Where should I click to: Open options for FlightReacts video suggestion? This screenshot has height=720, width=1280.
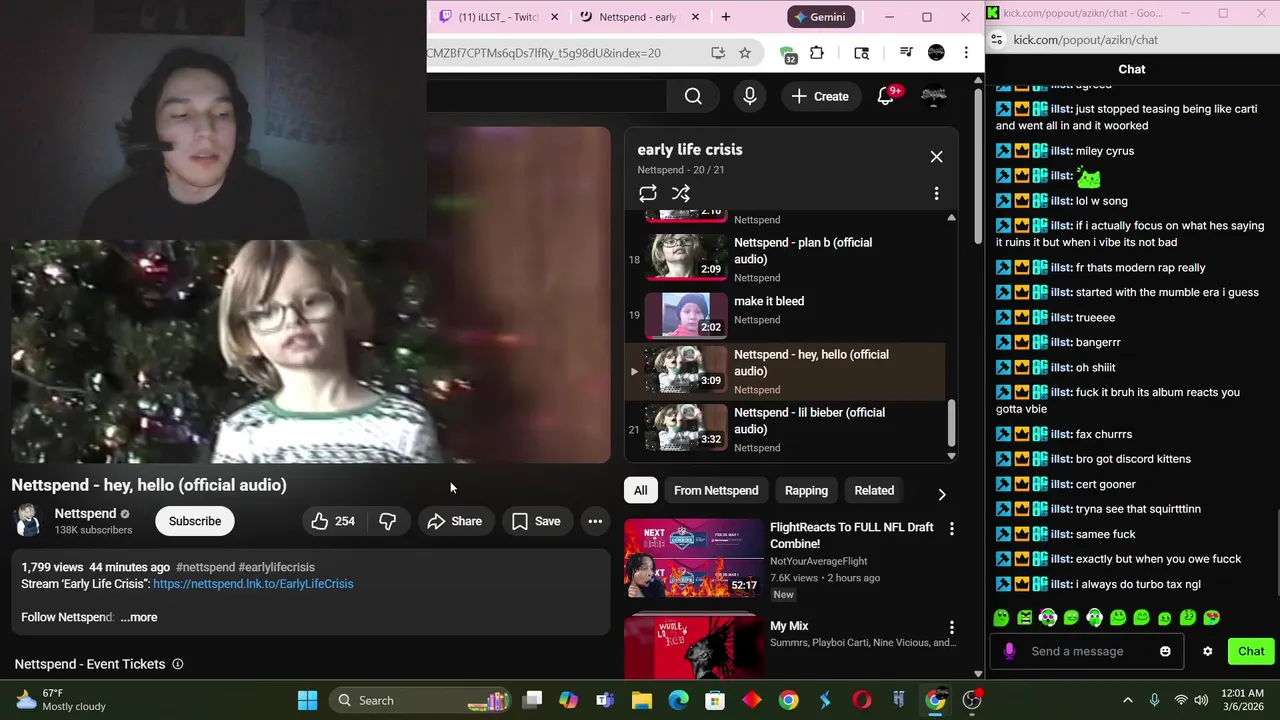tap(952, 528)
